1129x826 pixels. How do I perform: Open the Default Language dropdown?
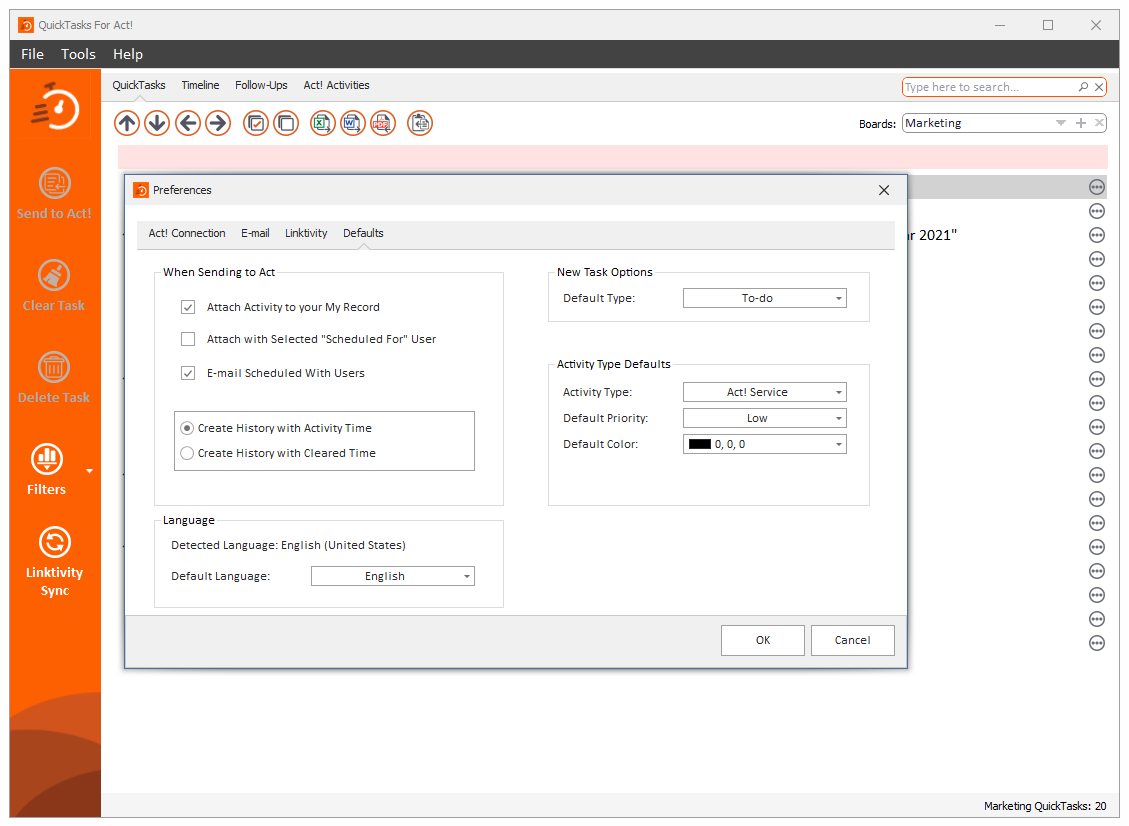[x=393, y=576]
